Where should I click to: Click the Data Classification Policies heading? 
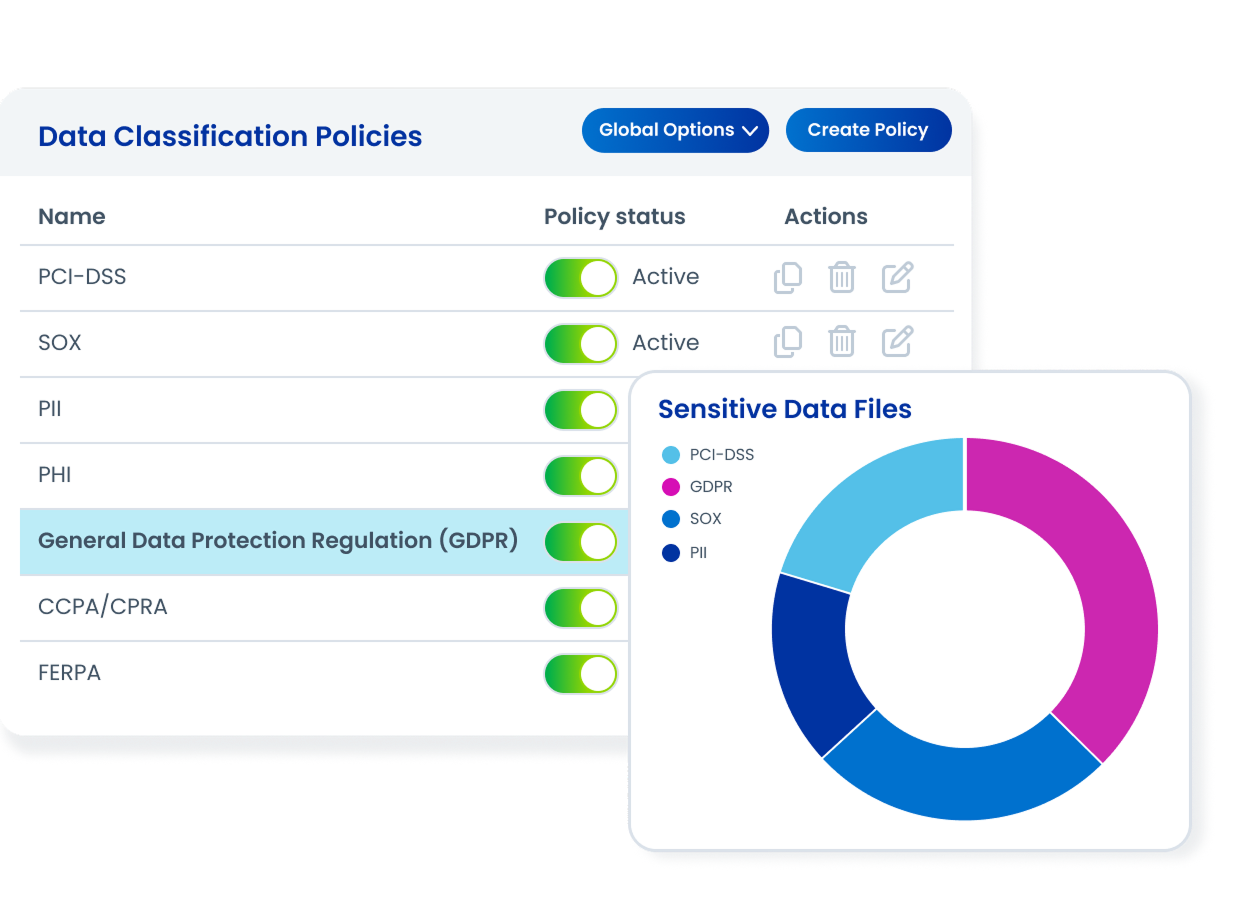230,137
